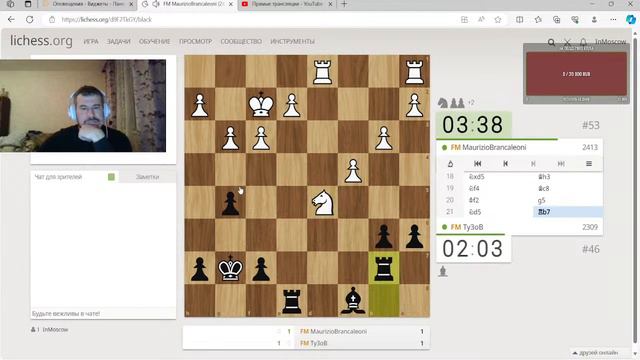
Task: Click chat message input field
Action: click(x=103, y=313)
